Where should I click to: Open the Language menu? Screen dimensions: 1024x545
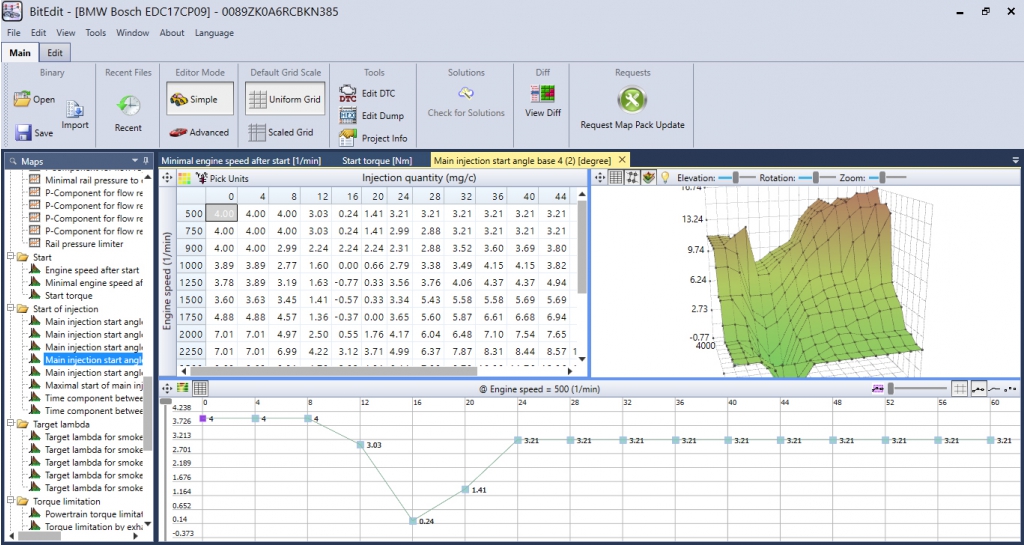(x=214, y=33)
